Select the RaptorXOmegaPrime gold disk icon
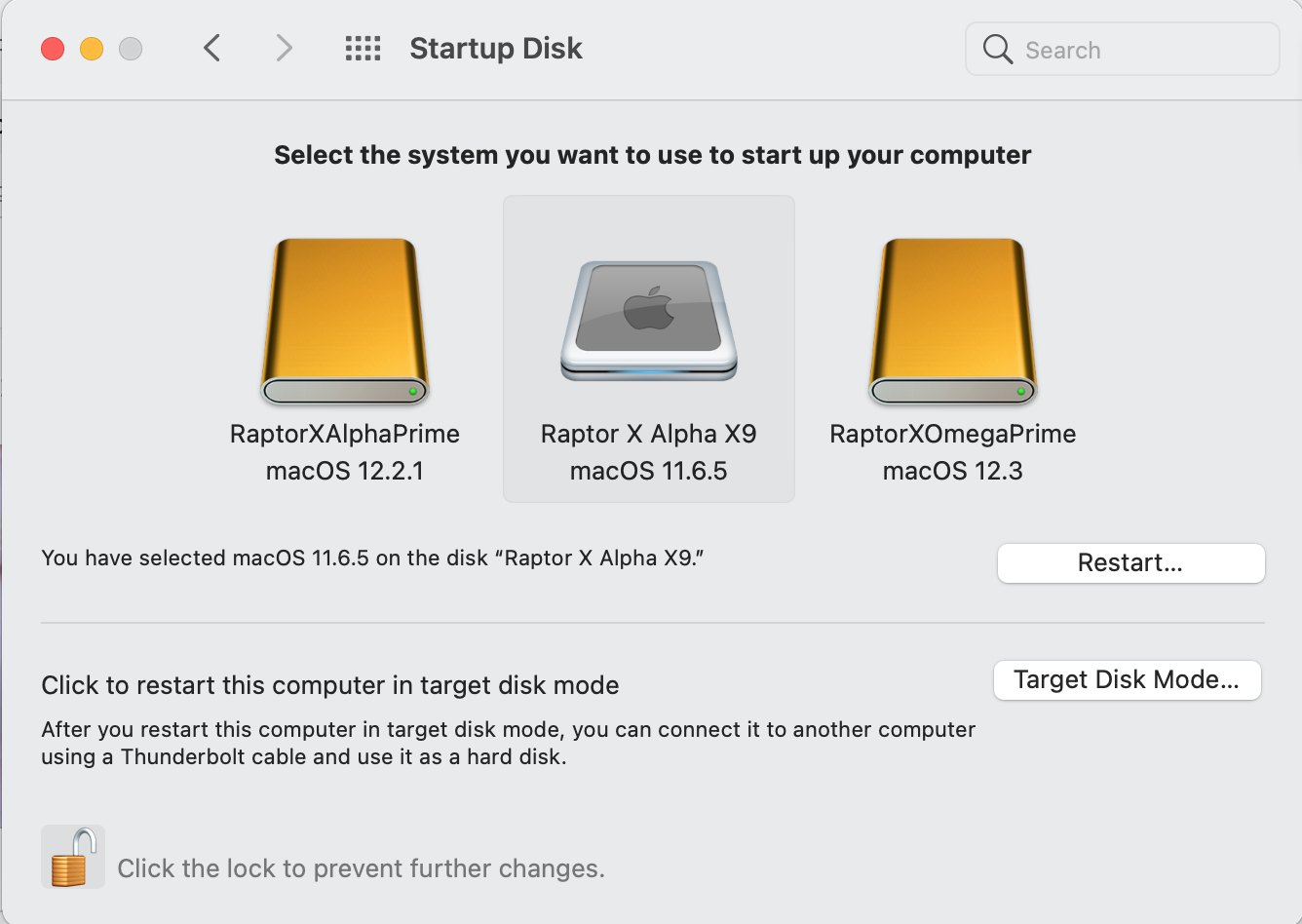Viewport: 1302px width, 924px height. (953, 322)
